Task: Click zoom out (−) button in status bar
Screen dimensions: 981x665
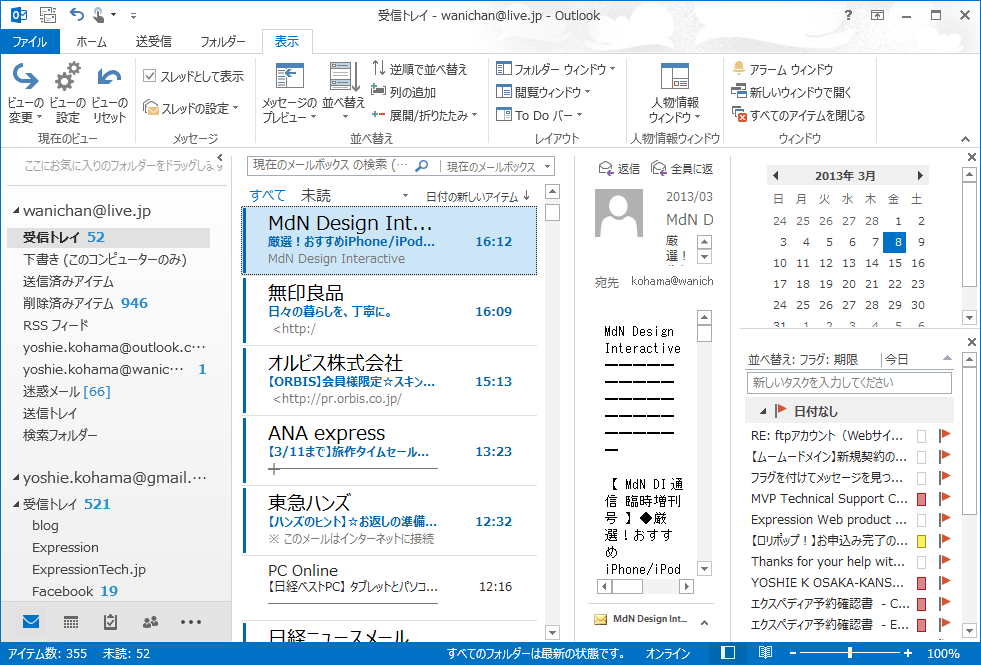Action: point(793,653)
